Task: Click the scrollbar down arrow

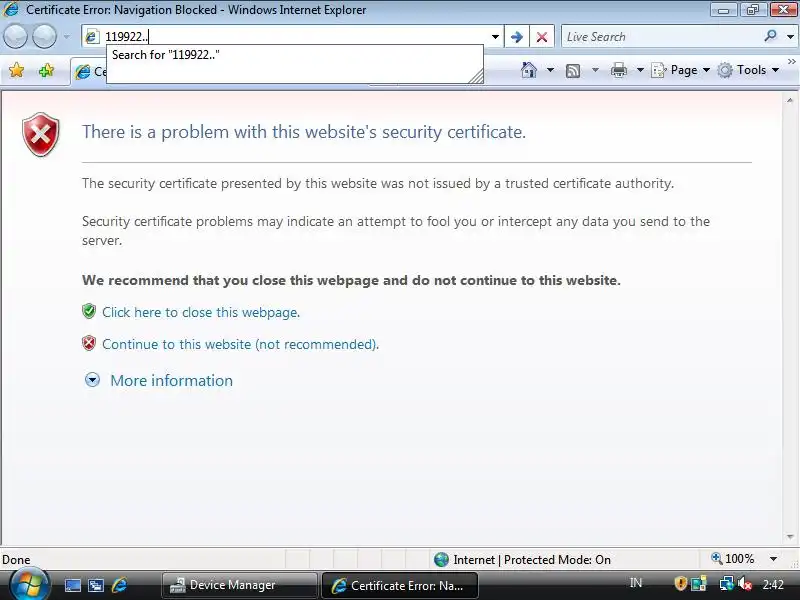Action: pyautogui.click(x=790, y=537)
